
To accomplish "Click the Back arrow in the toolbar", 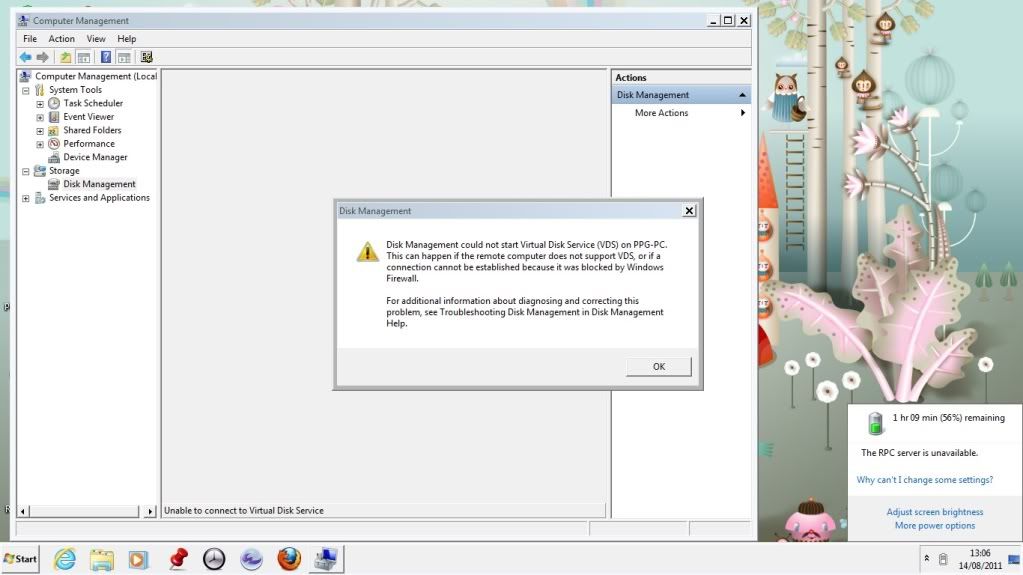I will click(x=25, y=57).
